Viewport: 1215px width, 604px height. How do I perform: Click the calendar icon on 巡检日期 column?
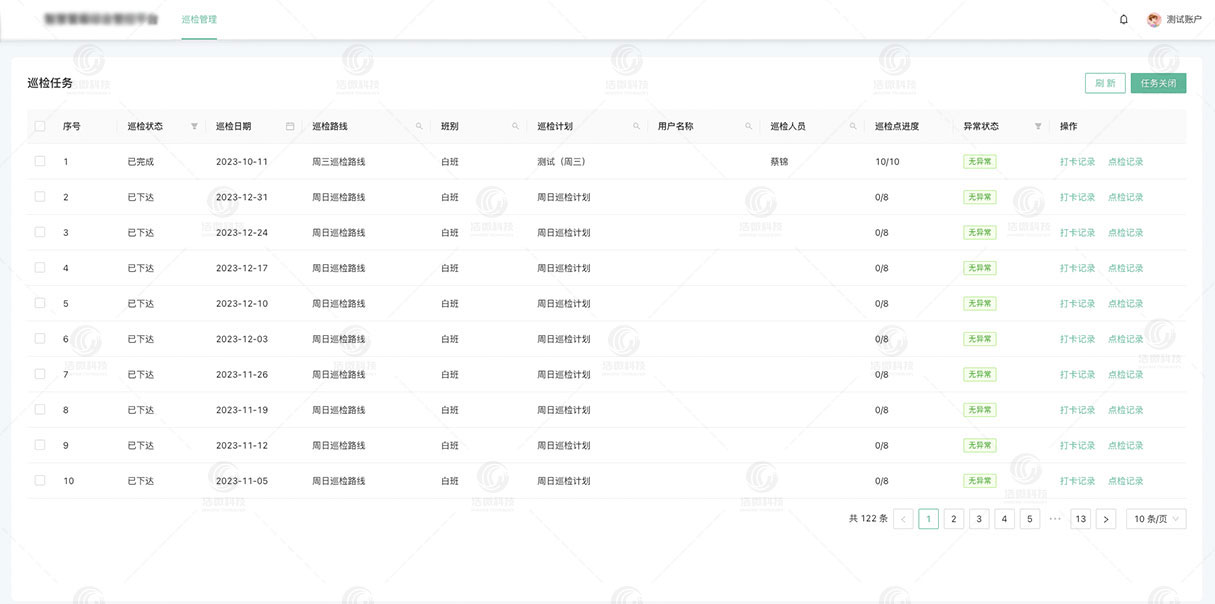click(290, 126)
